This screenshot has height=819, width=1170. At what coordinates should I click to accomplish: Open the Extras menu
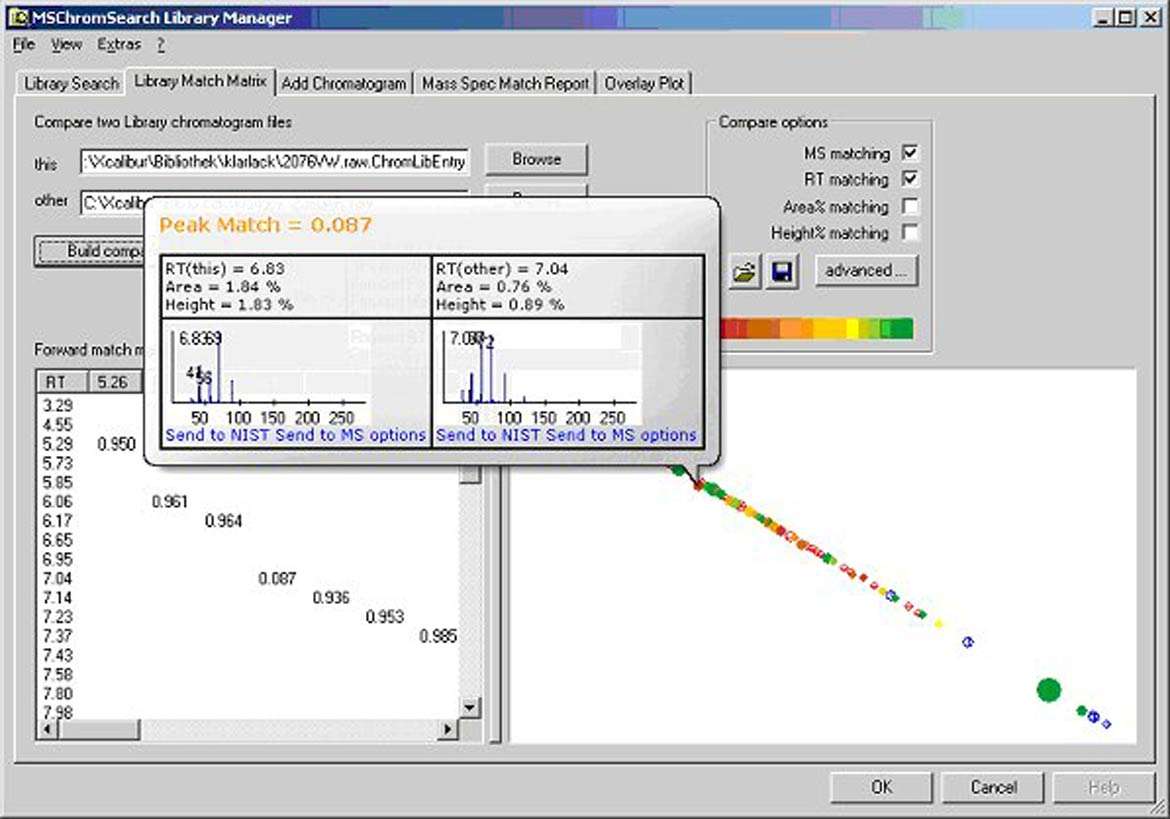coord(119,45)
